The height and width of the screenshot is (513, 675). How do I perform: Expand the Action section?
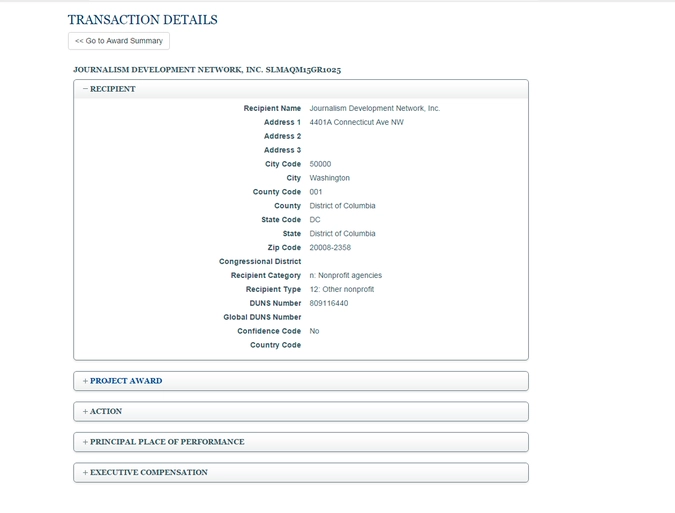[x=102, y=411]
